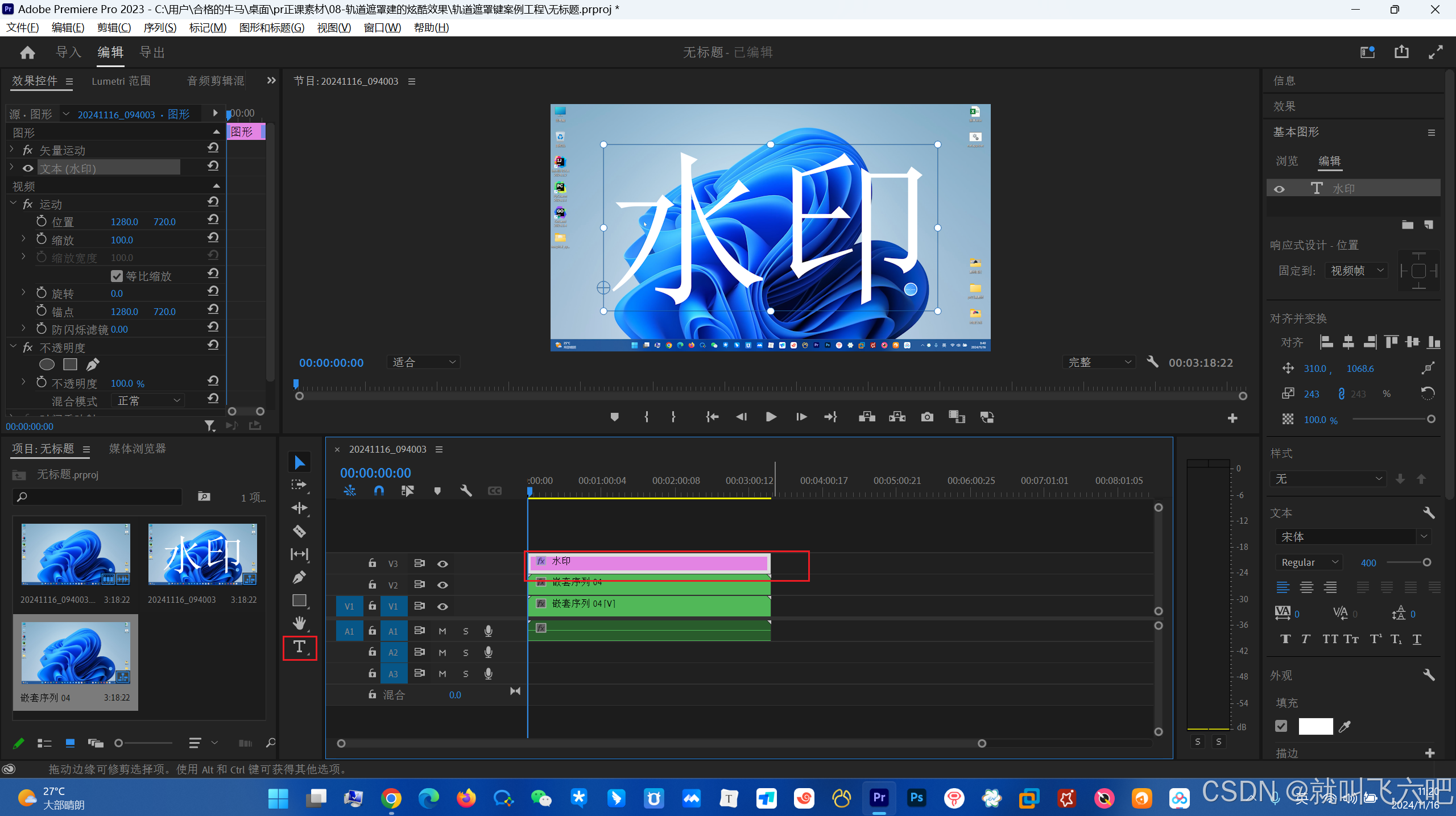Viewport: 1456px width, 816px height.
Task: Hide 水印 text layer in Essential Graphics
Action: (1279, 189)
